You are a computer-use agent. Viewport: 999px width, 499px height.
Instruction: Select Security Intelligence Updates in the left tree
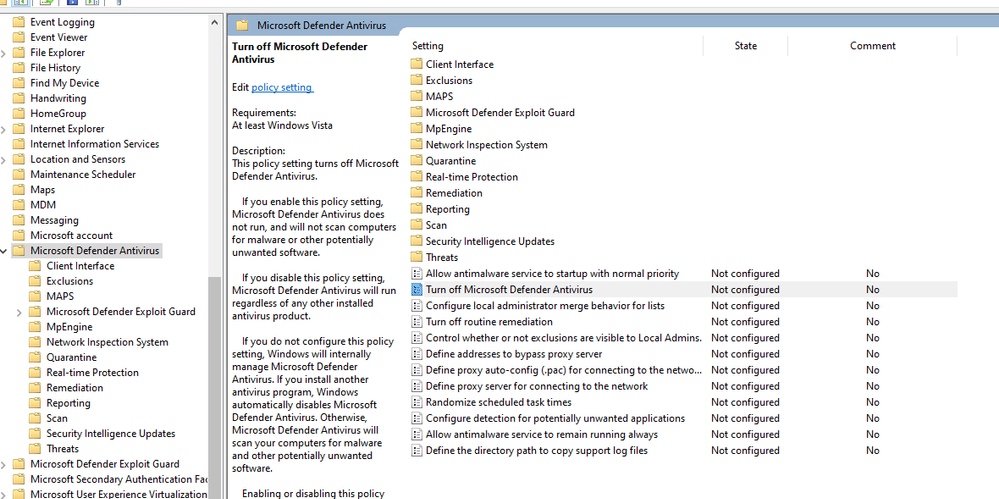point(111,433)
